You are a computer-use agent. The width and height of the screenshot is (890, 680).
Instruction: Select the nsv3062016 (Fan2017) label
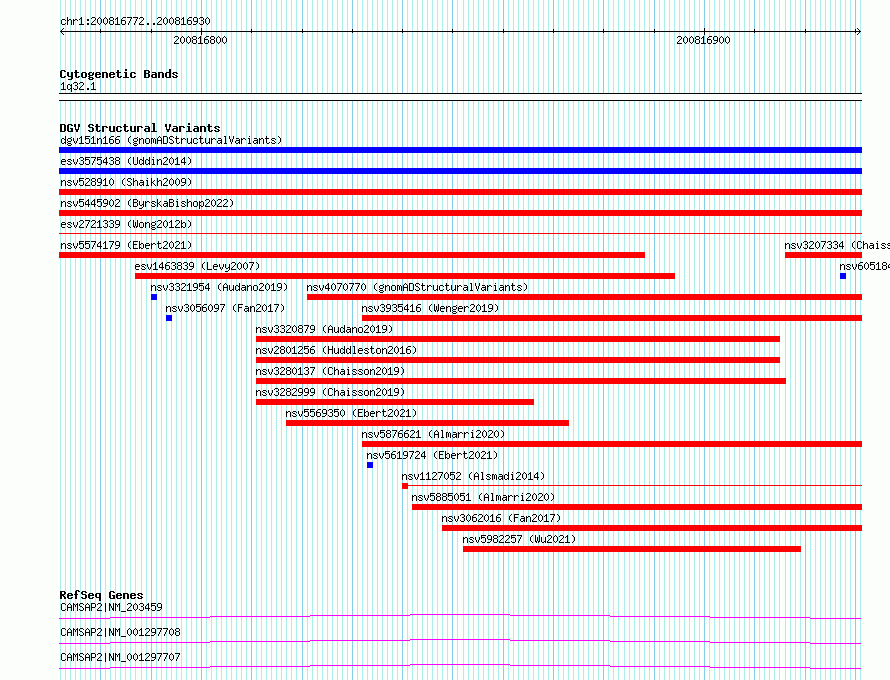(501, 518)
